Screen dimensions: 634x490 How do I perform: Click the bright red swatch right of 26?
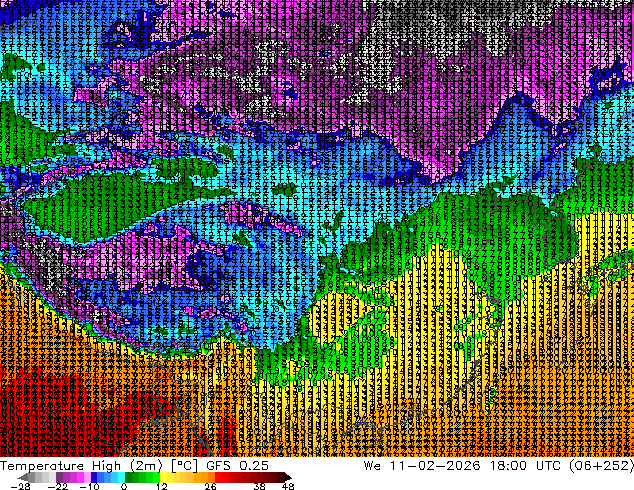(x=218, y=477)
